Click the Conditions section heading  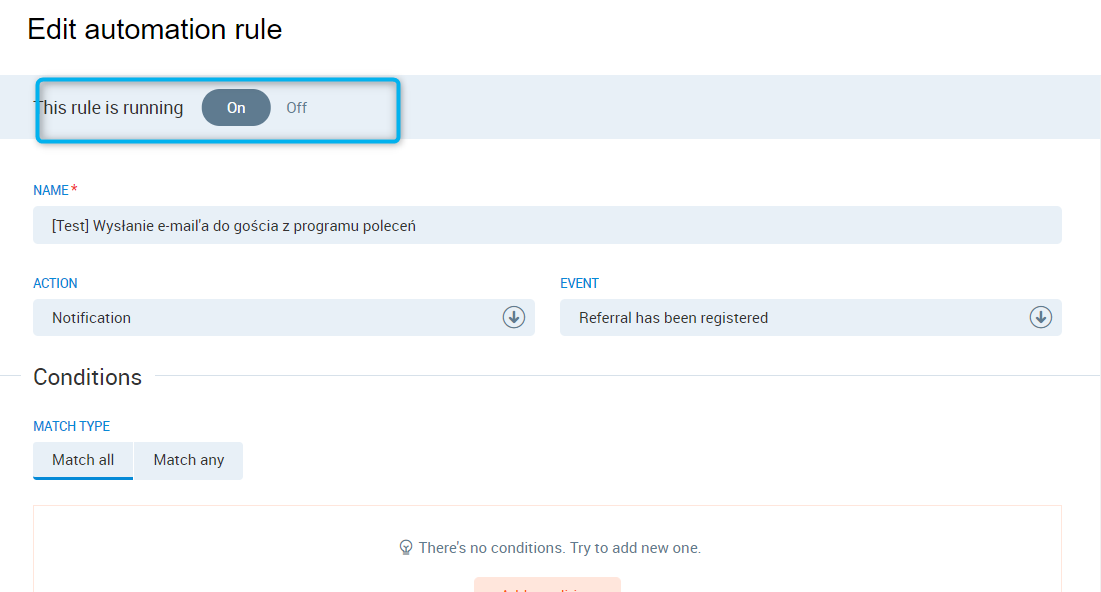coord(88,377)
